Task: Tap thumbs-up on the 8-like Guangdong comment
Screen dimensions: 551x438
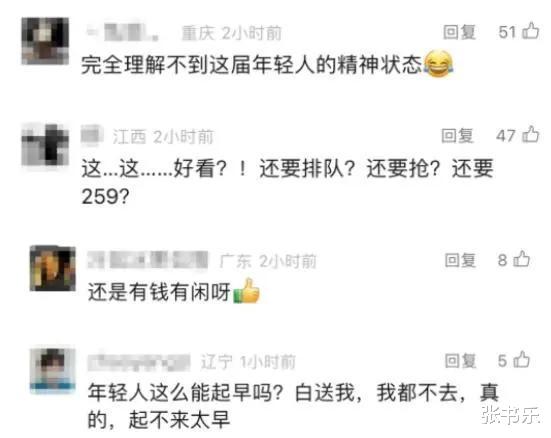Action: click(522, 259)
